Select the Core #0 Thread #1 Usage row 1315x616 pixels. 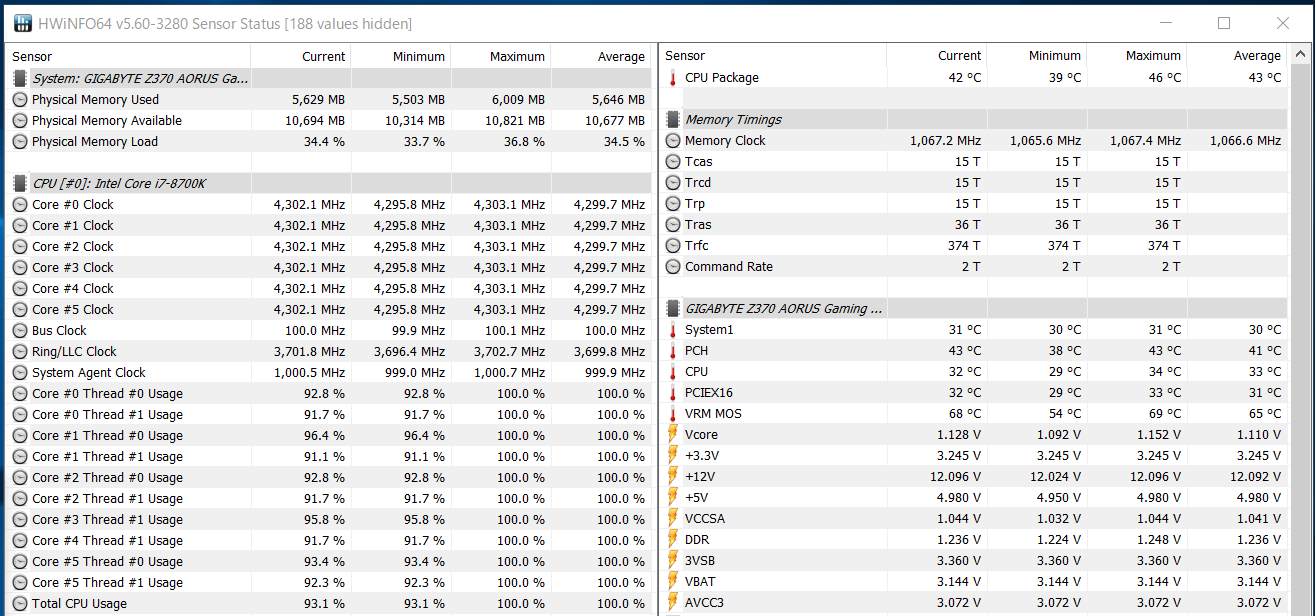tap(329, 415)
